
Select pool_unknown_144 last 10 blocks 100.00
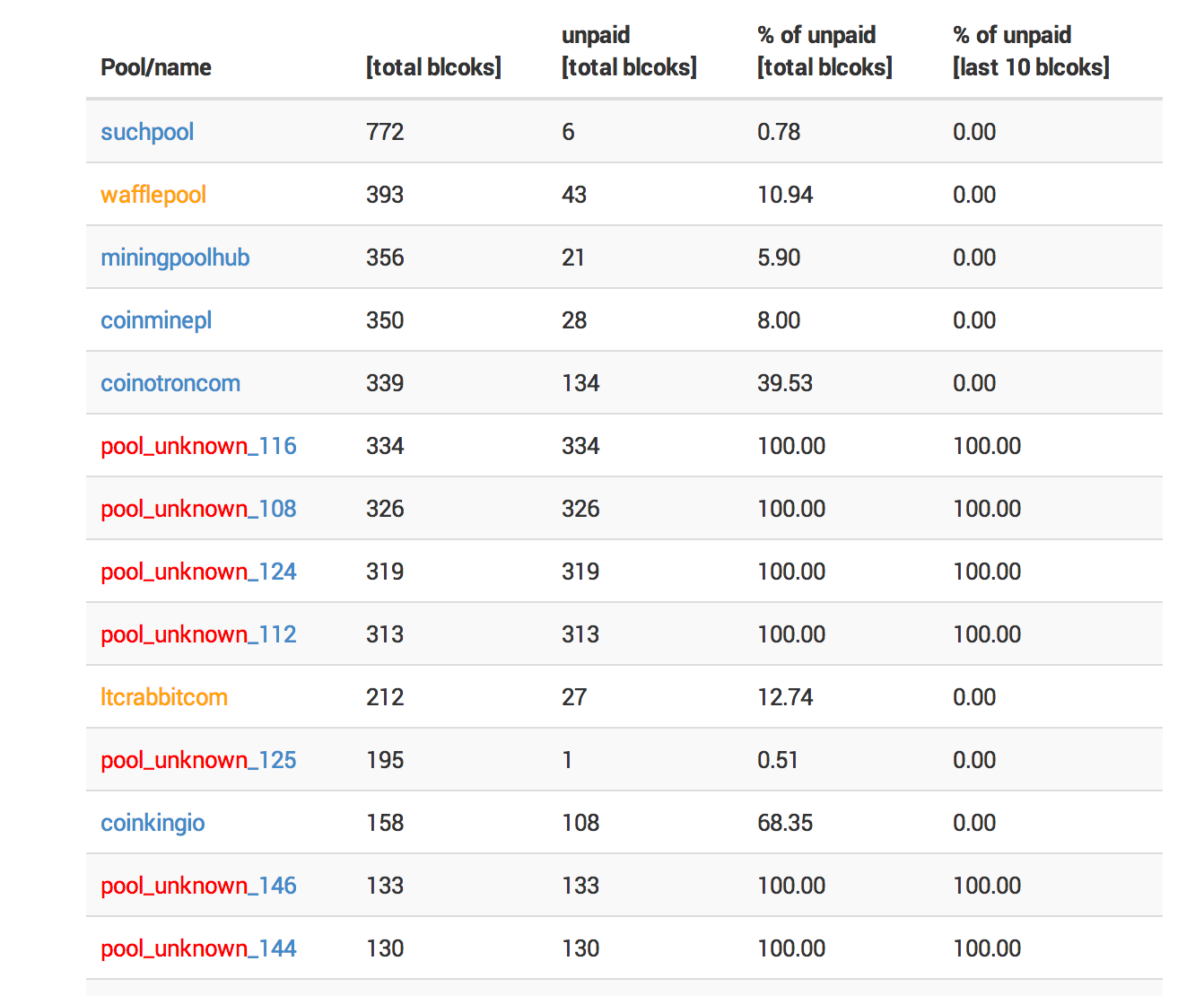987,948
